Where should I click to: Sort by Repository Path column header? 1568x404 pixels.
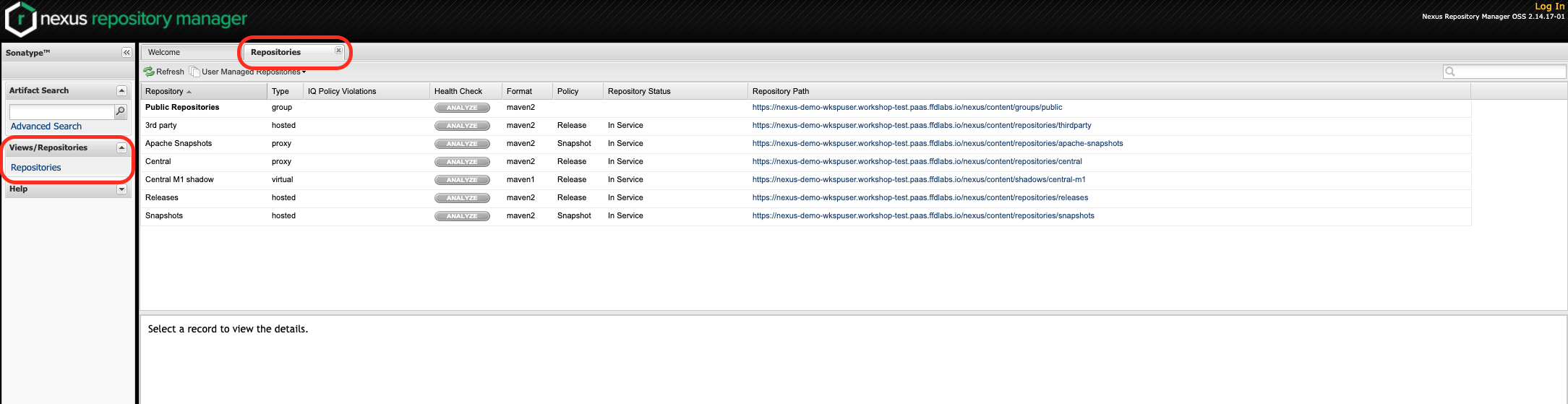click(x=1109, y=91)
